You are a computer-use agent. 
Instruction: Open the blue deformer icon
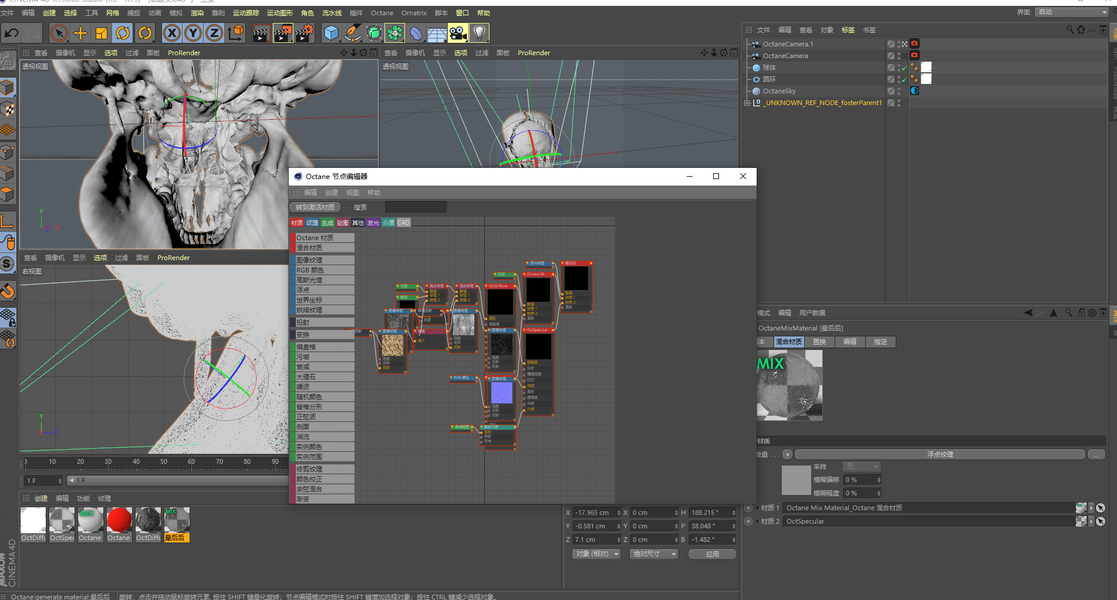pos(416,33)
